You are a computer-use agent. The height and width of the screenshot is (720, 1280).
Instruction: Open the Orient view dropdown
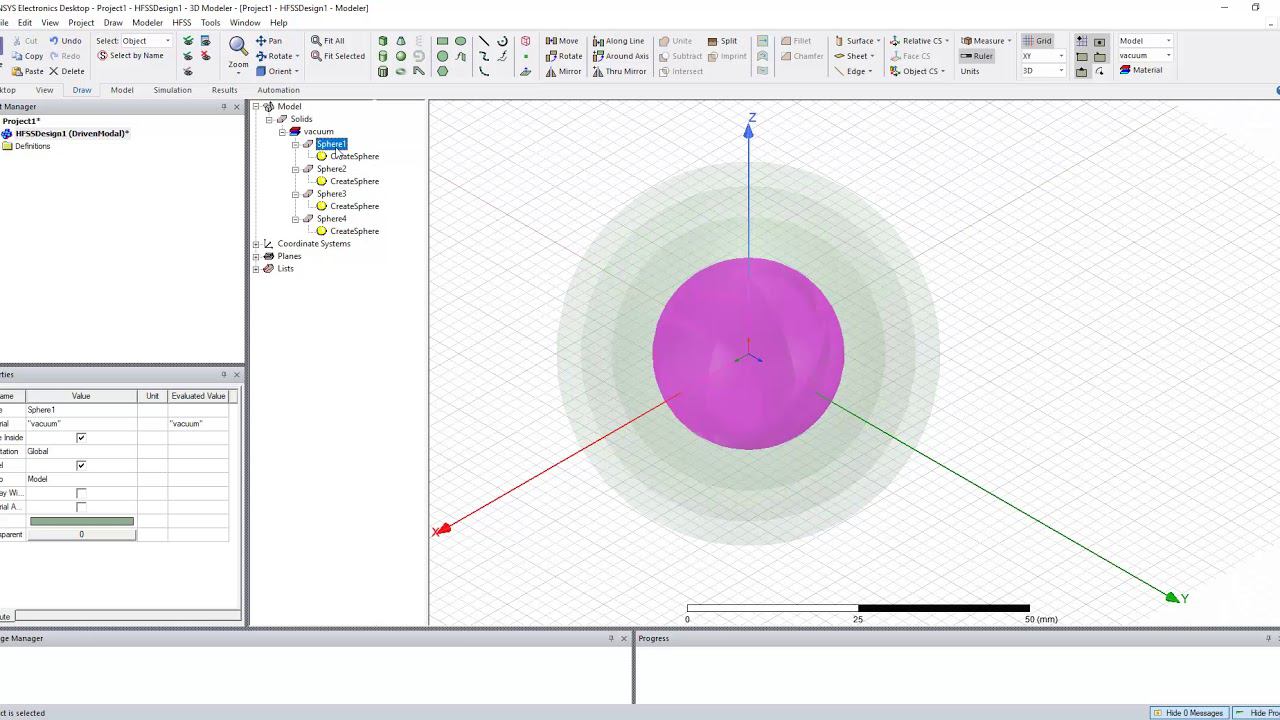[277, 71]
